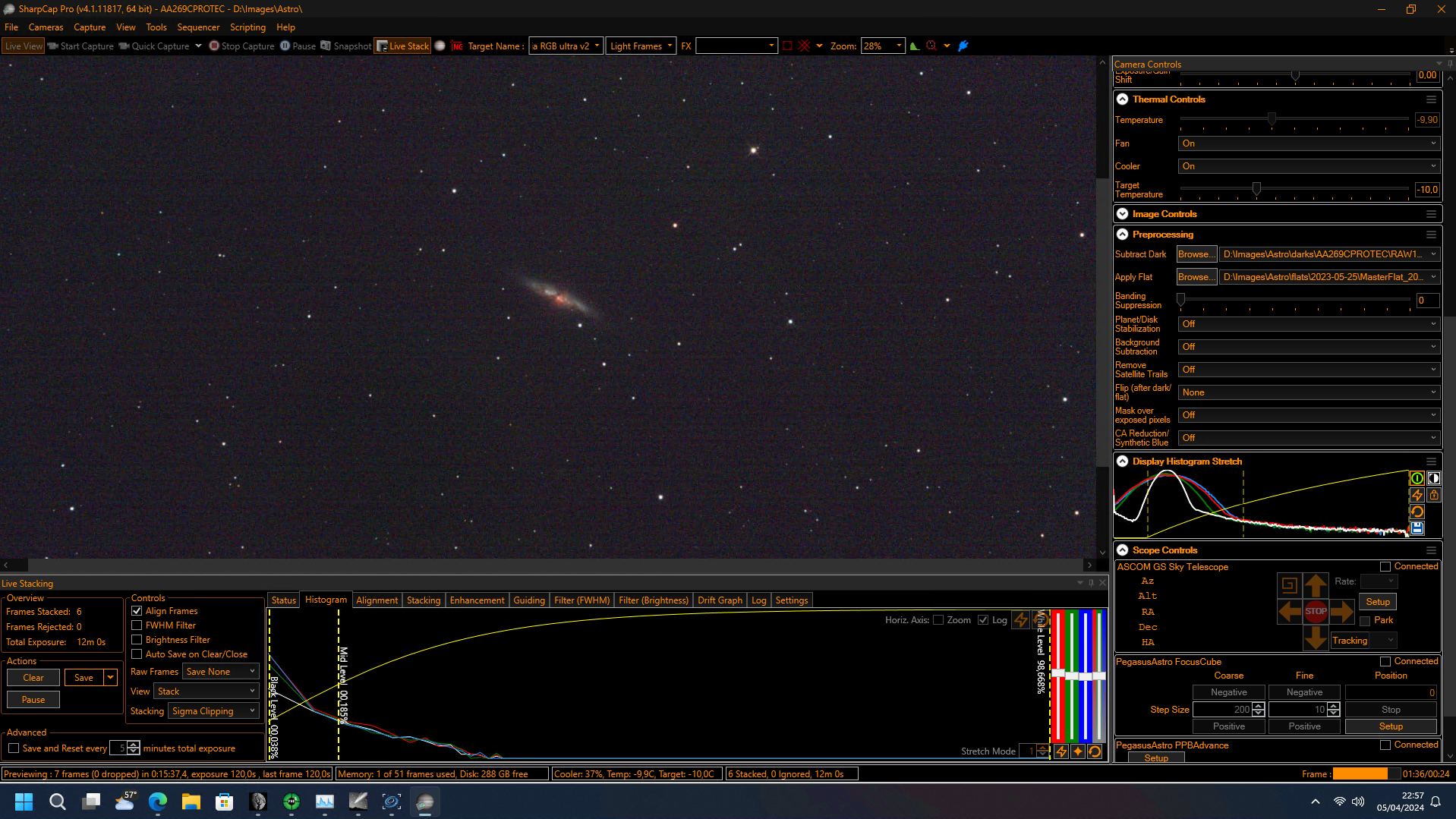Enable the Brightness Filter checkbox
The width and height of the screenshot is (1456, 819).
tap(137, 639)
